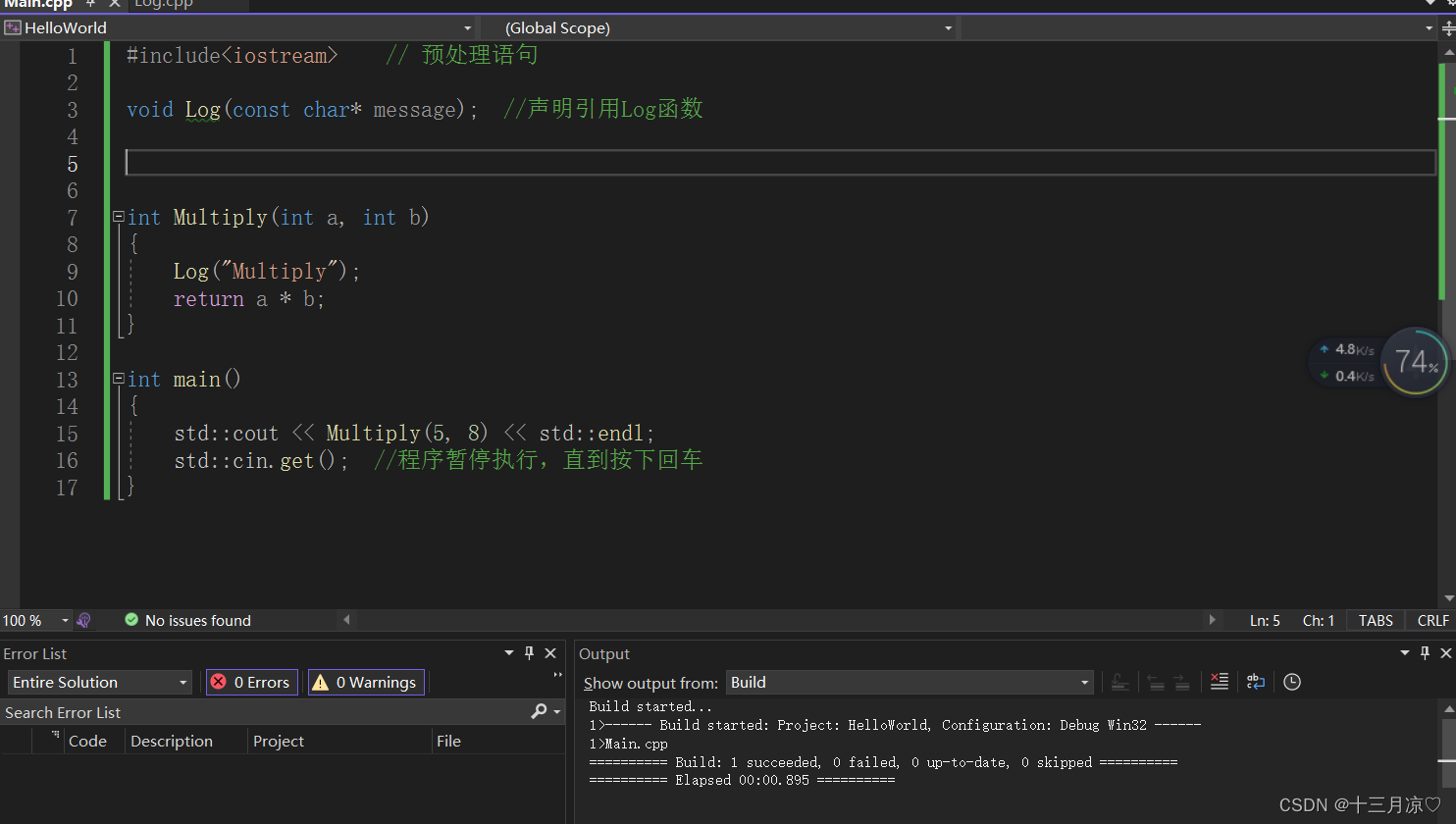The image size is (1456, 824).
Task: Click the Build: 1 succeeded output line
Action: point(883,762)
